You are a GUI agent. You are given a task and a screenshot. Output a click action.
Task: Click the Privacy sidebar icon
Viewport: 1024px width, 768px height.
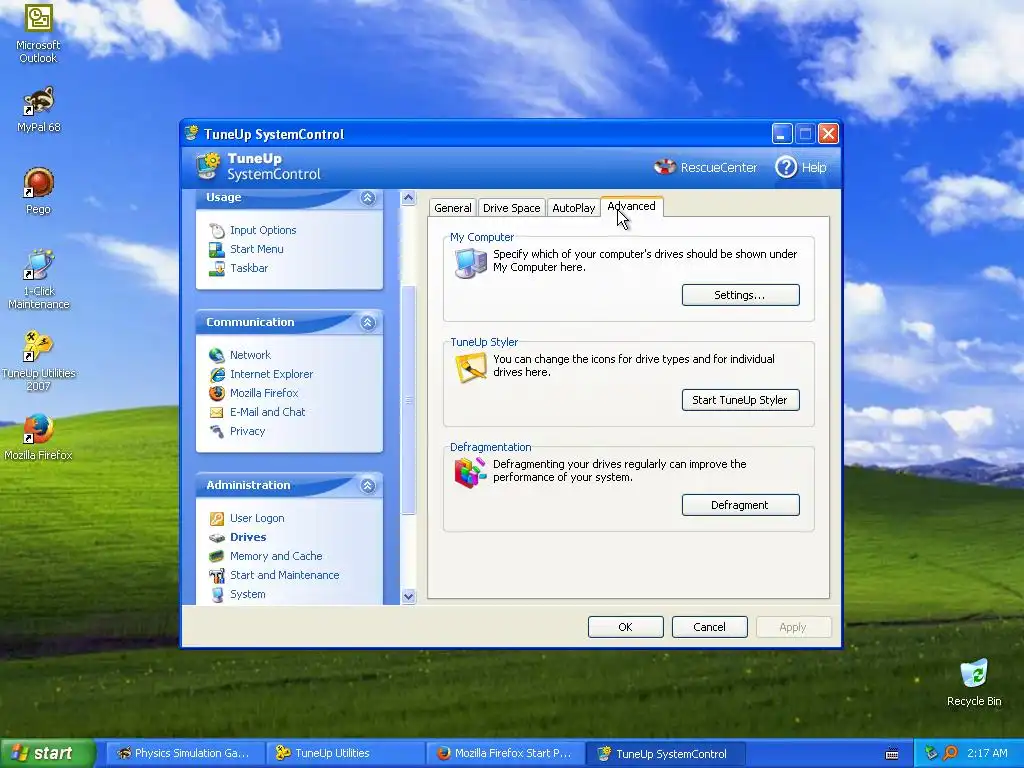tap(217, 431)
